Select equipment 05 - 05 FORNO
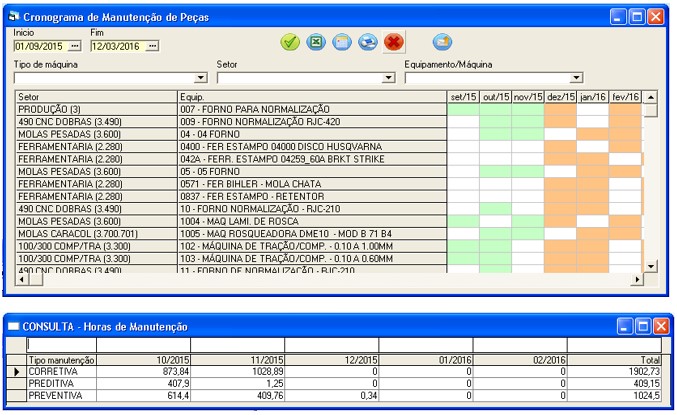This screenshot has height=415, width=677. click(x=312, y=171)
